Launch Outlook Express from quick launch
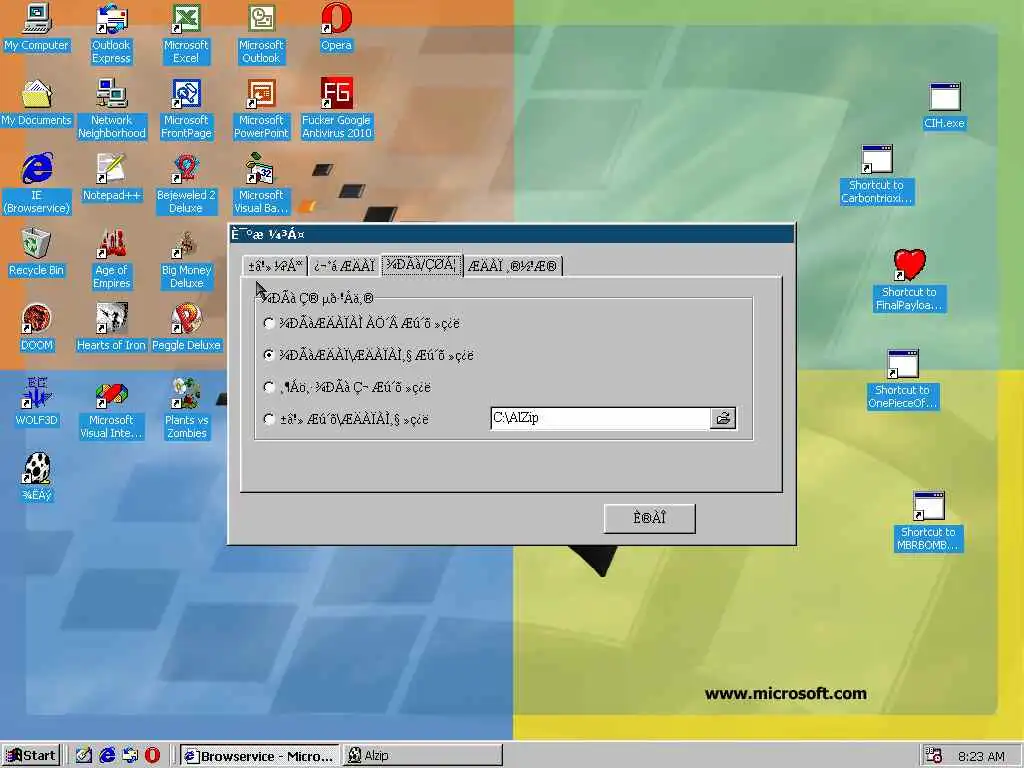Viewport: 1024px width, 768px height. tap(130, 756)
